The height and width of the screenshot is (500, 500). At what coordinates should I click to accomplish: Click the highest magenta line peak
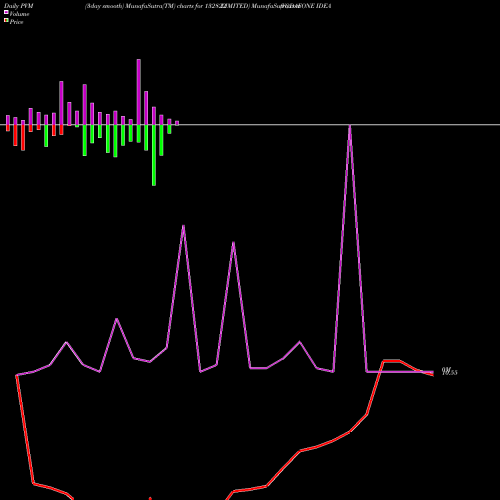click(350, 127)
